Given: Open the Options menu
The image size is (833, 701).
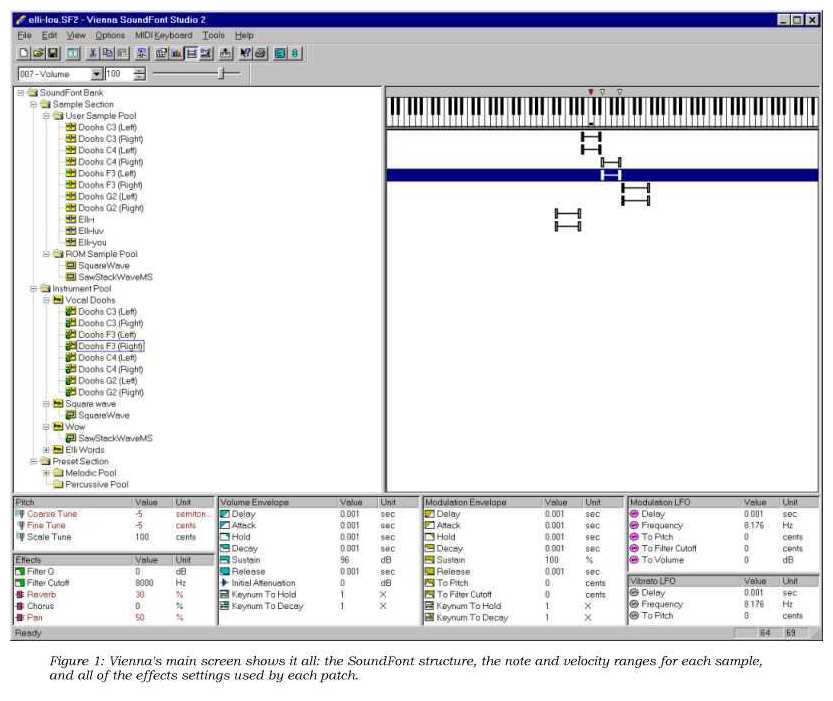Looking at the screenshot, I should point(110,34).
